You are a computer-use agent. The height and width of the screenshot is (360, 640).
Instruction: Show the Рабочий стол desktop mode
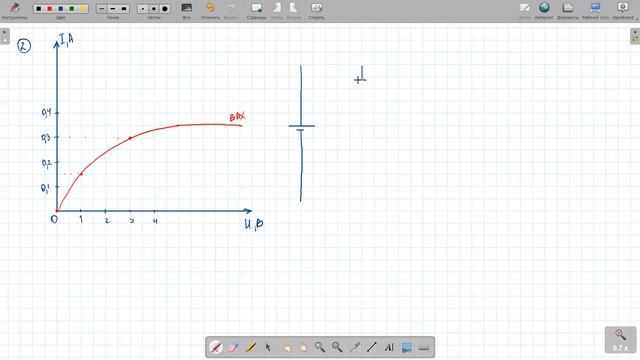tap(596, 7)
